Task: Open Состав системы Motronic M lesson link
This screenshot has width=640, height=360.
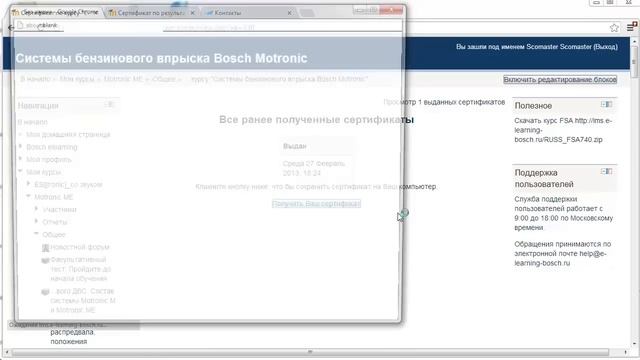Action: (x=83, y=301)
